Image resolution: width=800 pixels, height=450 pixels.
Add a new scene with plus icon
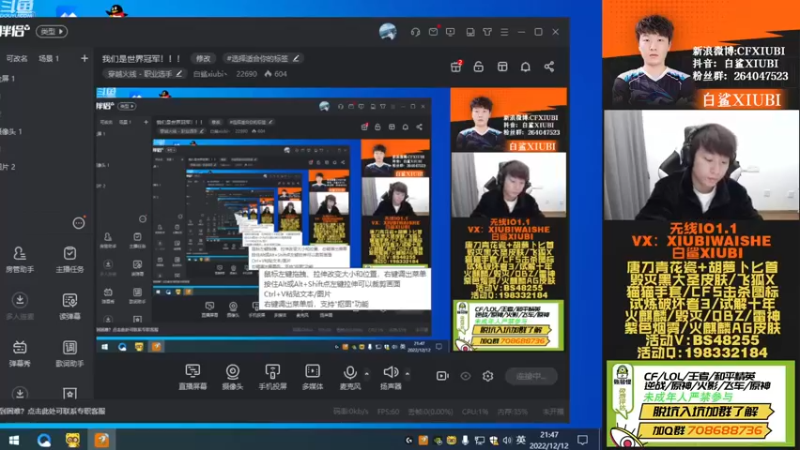pyautogui.click(x=84, y=59)
